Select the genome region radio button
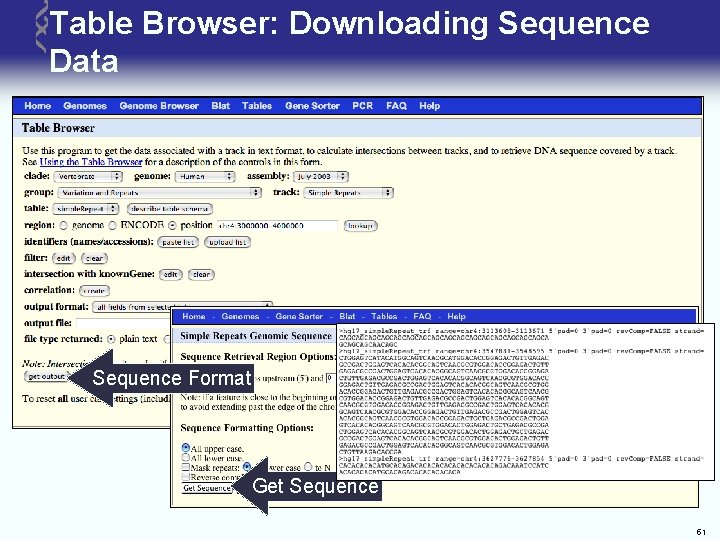The width and height of the screenshot is (720, 540). [x=64, y=225]
